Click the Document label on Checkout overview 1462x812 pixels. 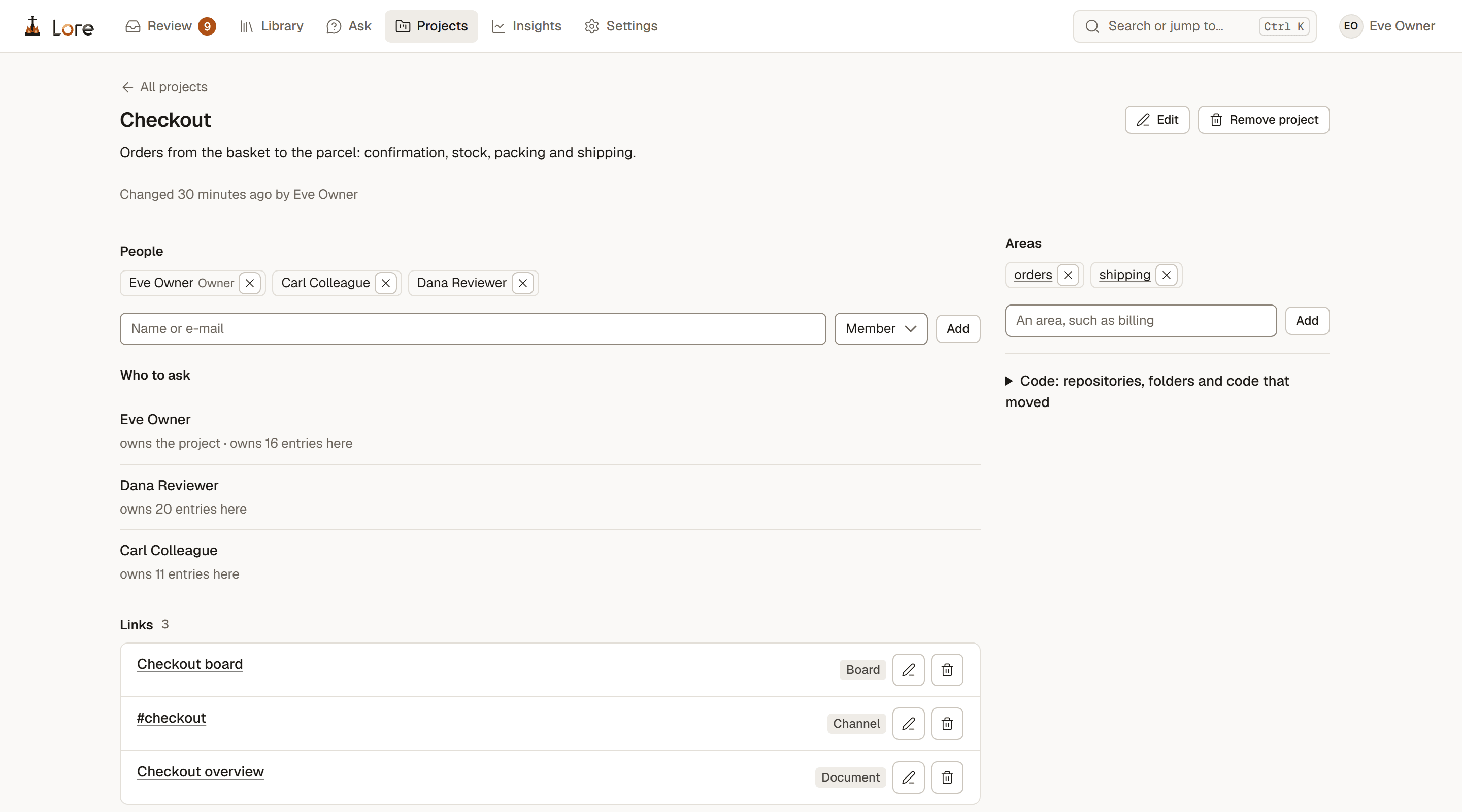tap(850, 777)
